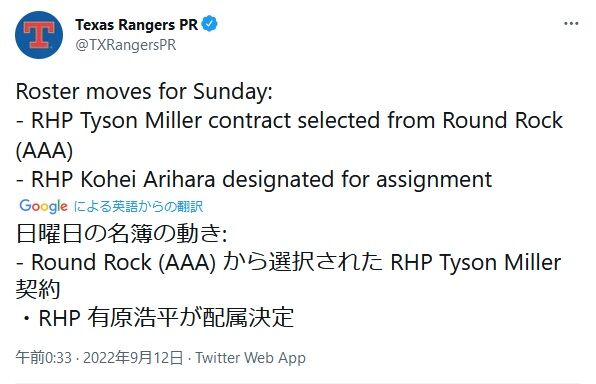Click the Twitter Web App source label
Screen dimensions: 596x384
pos(250,358)
